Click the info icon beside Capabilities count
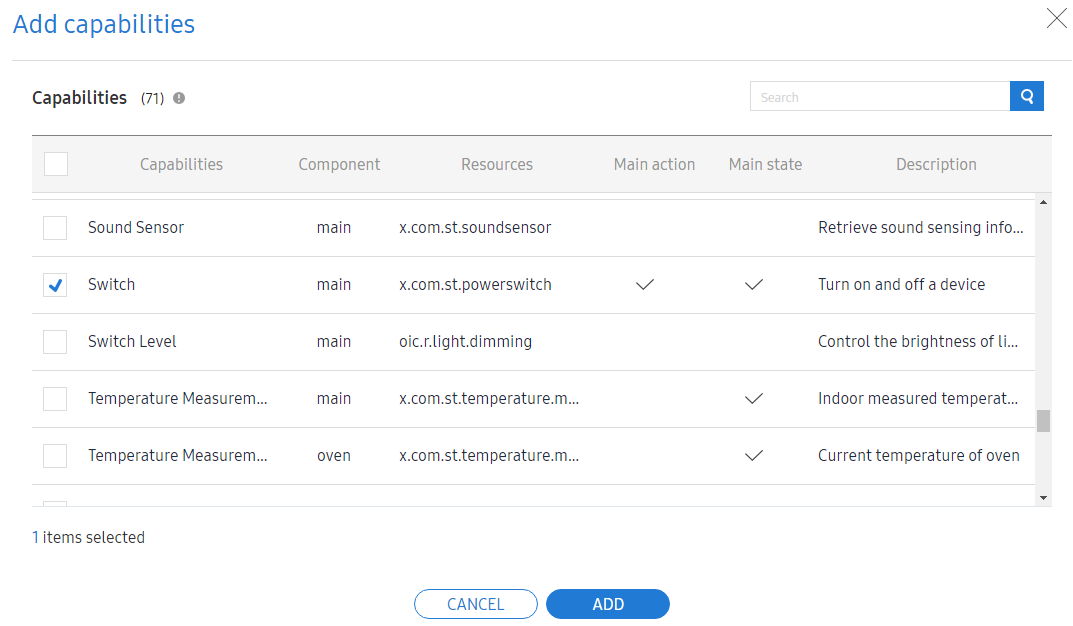 tap(179, 98)
